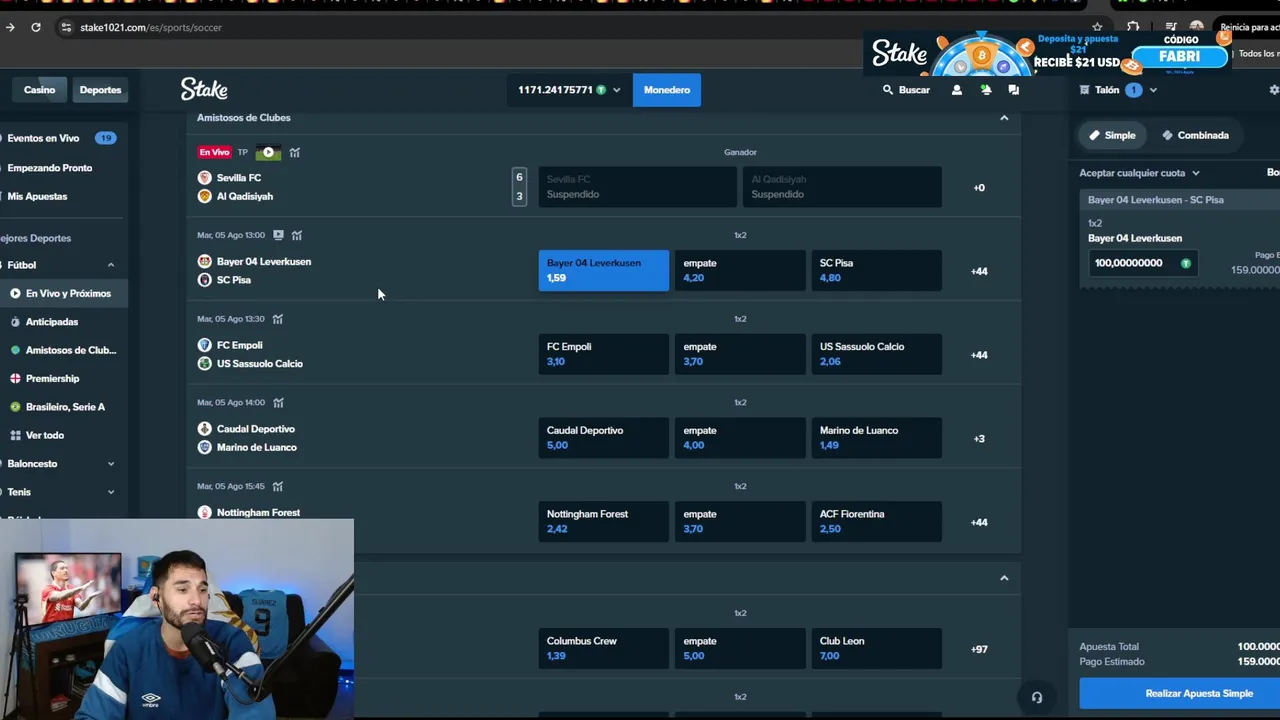Open Anticipadas in Fútbol submenu

(52, 322)
